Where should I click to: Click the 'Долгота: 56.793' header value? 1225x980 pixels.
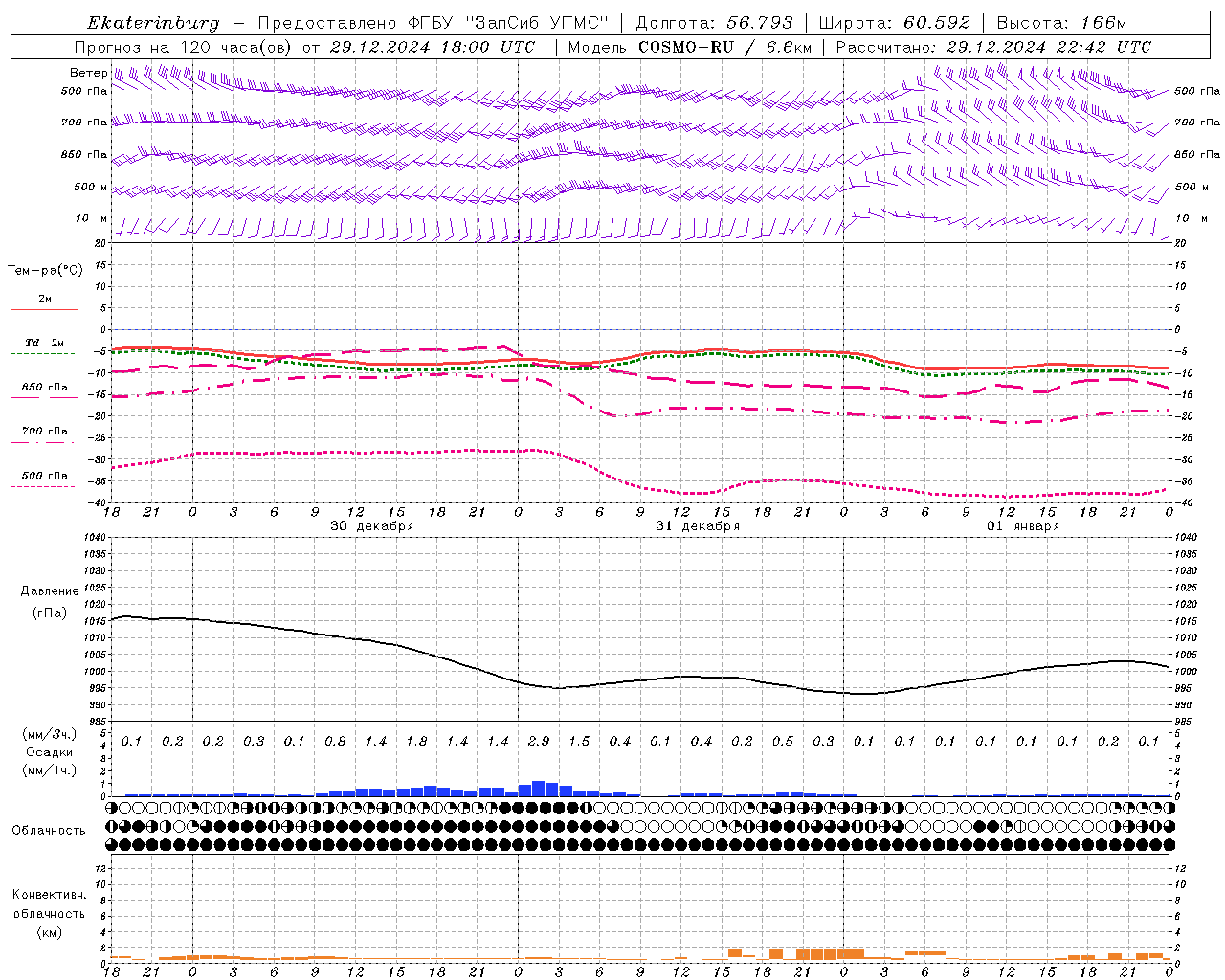pos(714,23)
